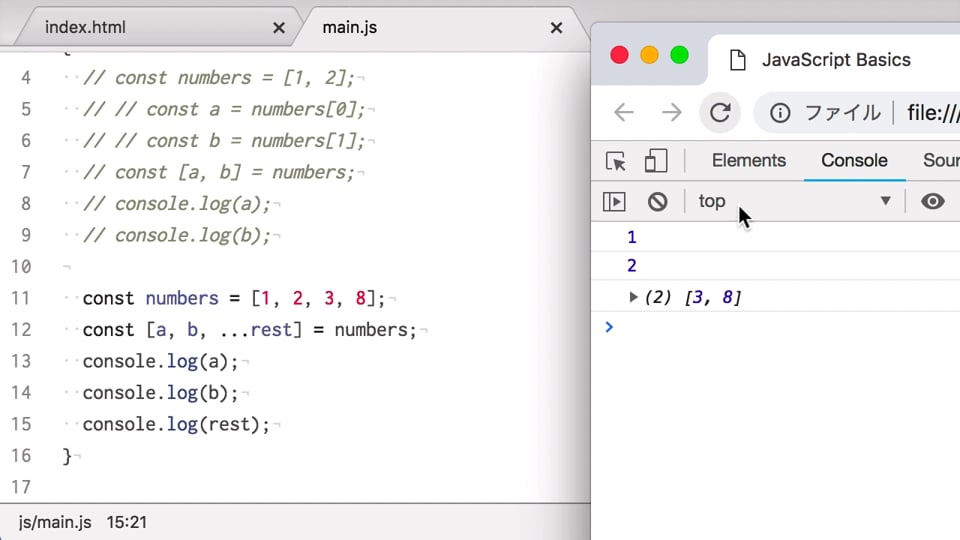The height and width of the screenshot is (540, 960).
Task: Clear the console output
Action: click(658, 201)
